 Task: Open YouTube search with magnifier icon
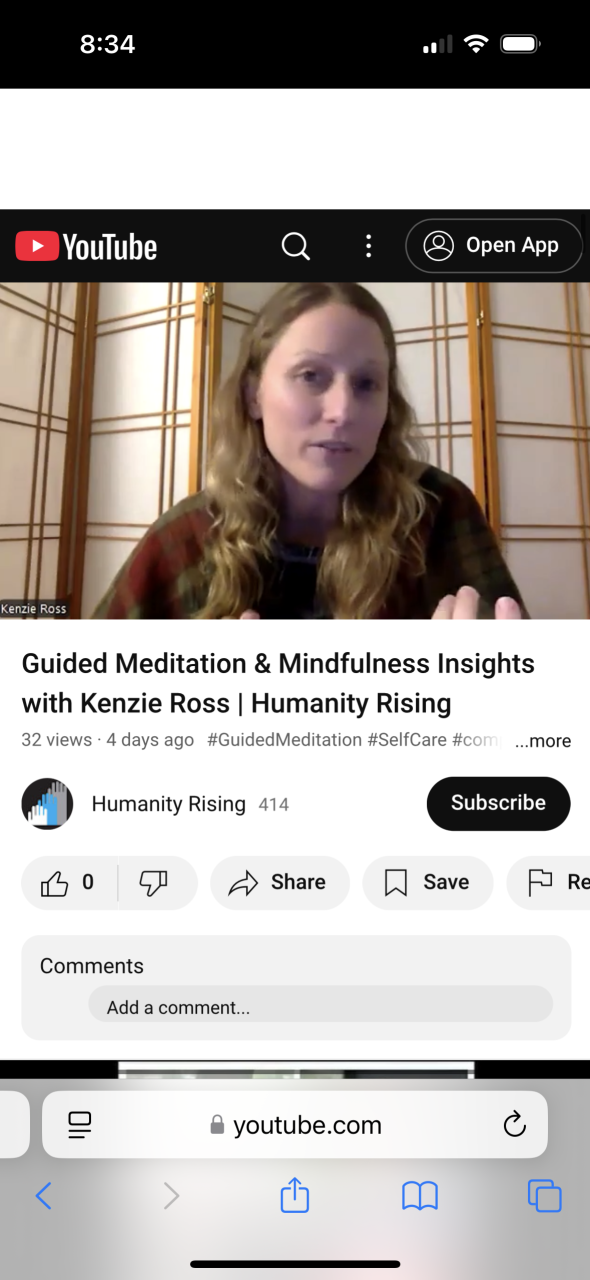(295, 246)
